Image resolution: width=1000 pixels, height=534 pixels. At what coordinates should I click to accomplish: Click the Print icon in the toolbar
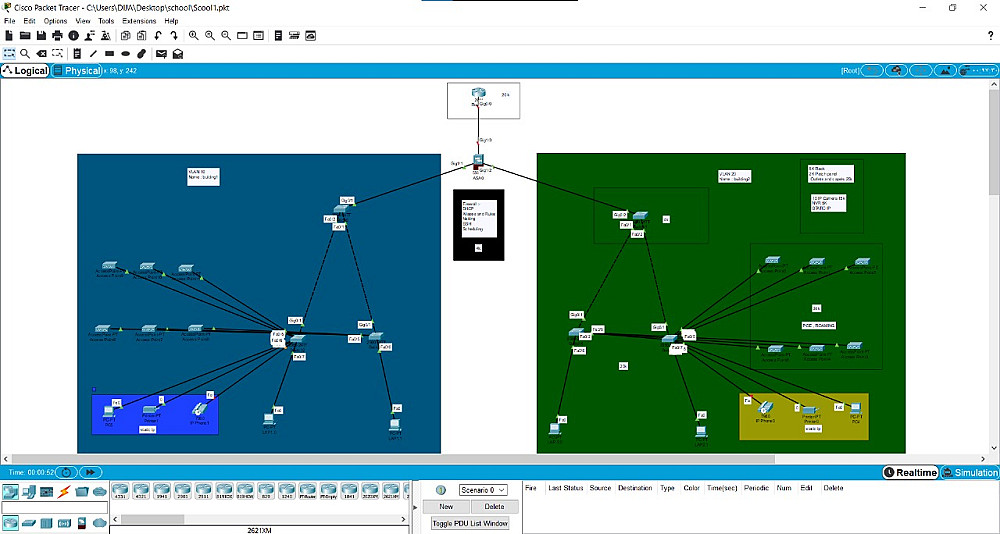pyautogui.click(x=57, y=36)
